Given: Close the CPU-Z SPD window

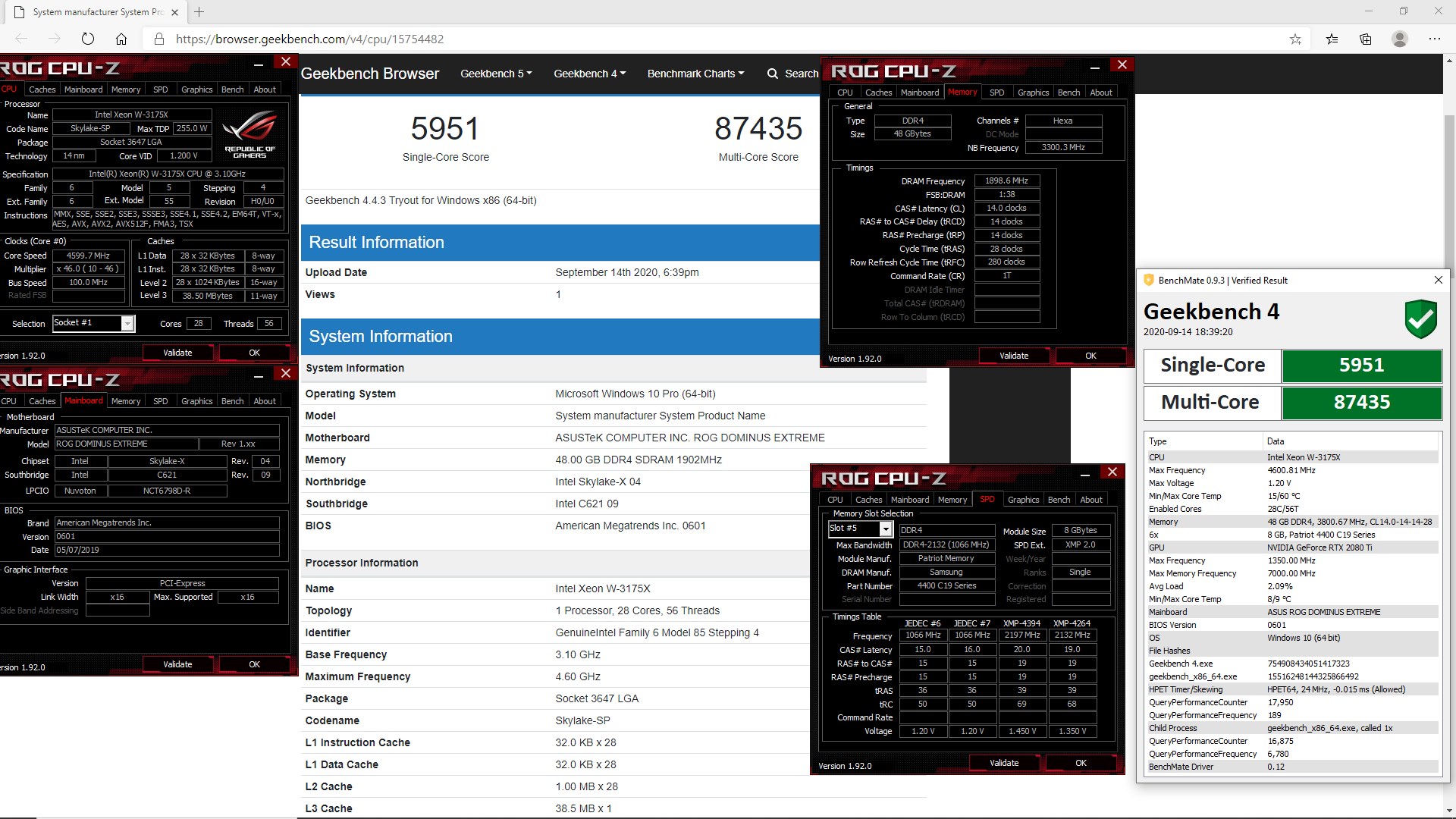Looking at the screenshot, I should click(1112, 472).
